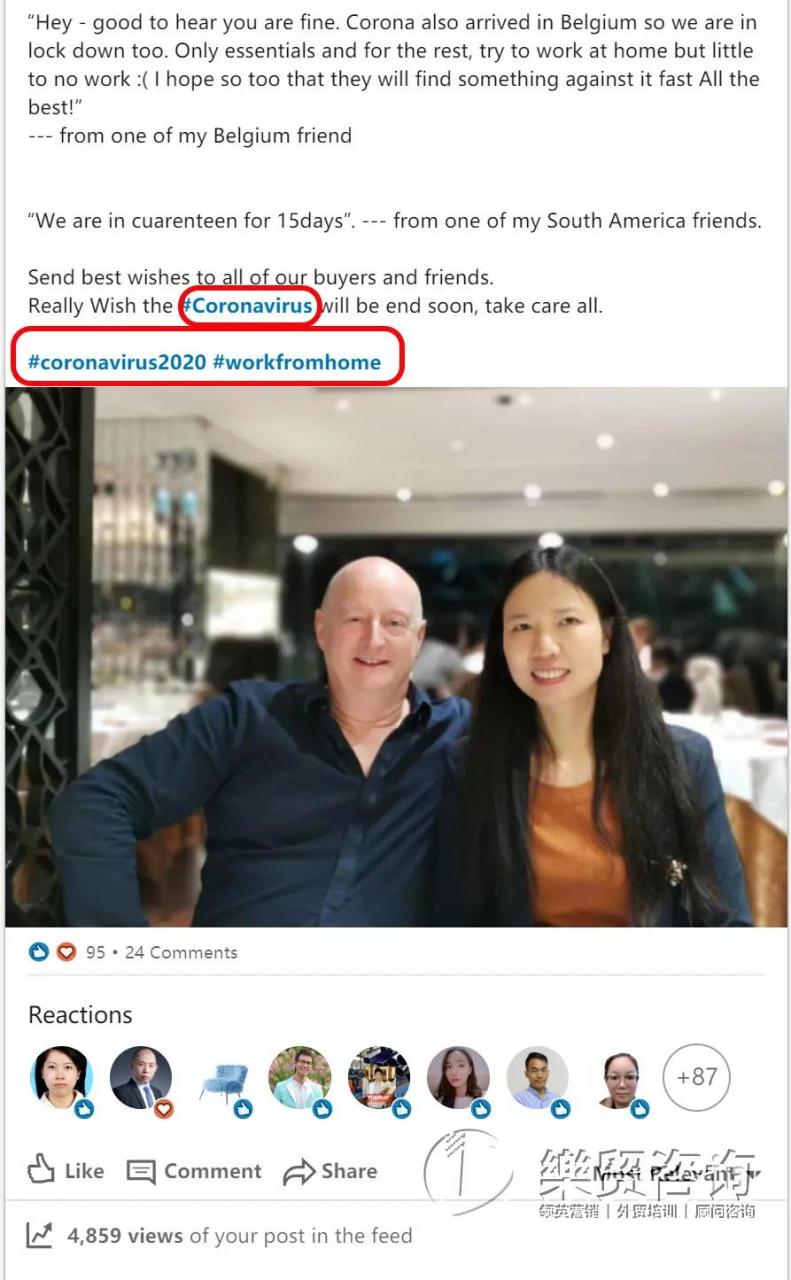Open the reactions count 95
The width and height of the screenshot is (791, 1280).
click(x=95, y=952)
